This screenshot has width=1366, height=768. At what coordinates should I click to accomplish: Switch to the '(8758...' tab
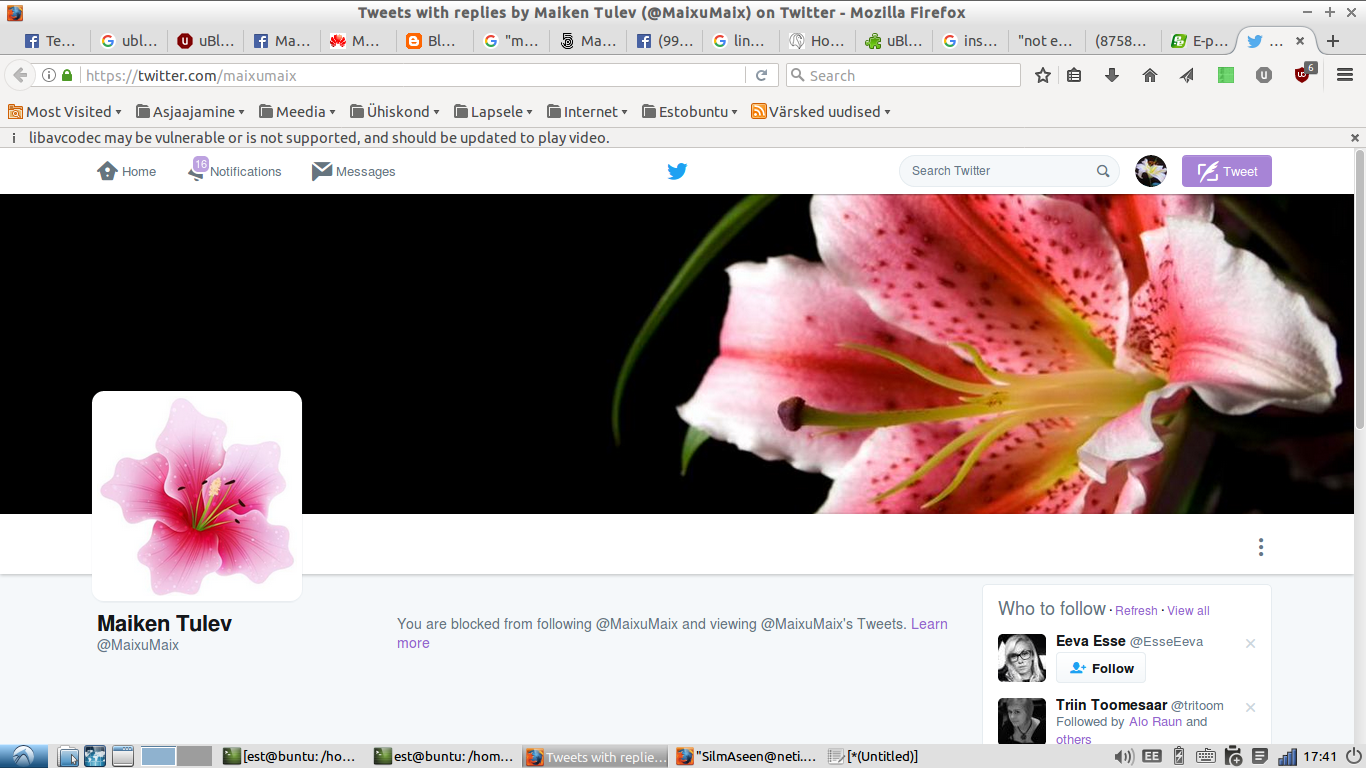coord(1122,41)
